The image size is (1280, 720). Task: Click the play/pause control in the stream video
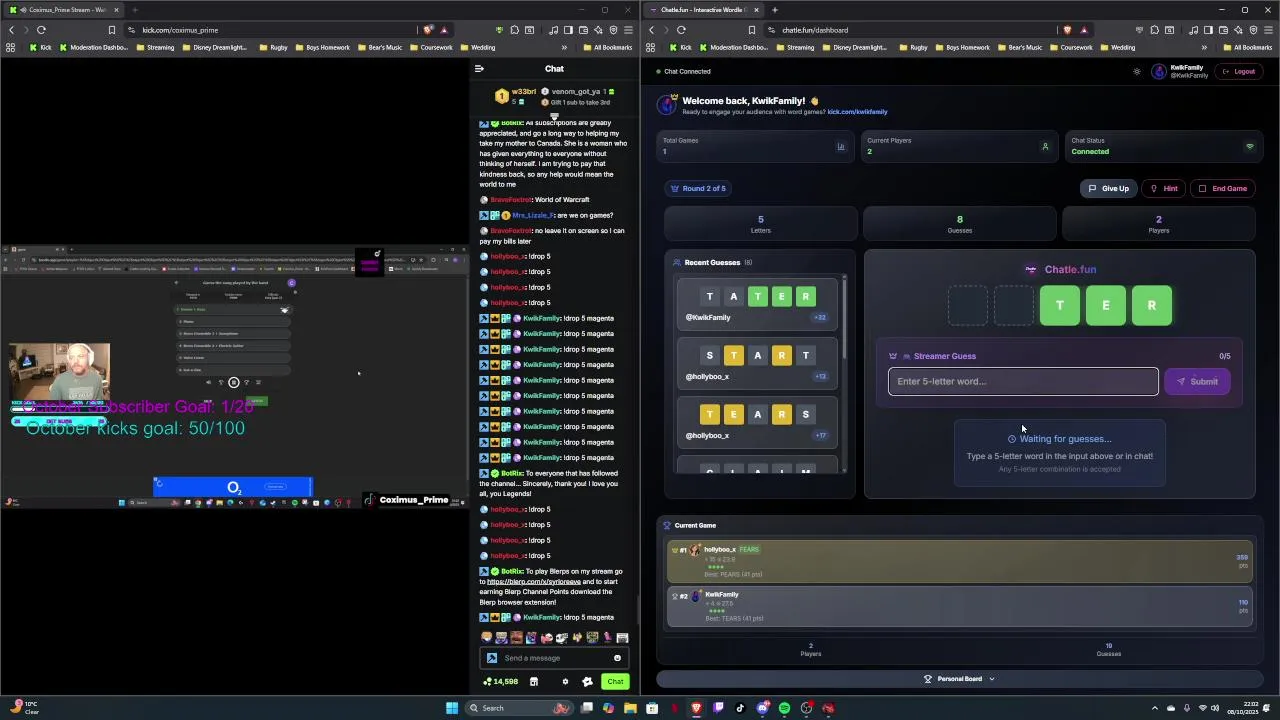click(x=234, y=382)
